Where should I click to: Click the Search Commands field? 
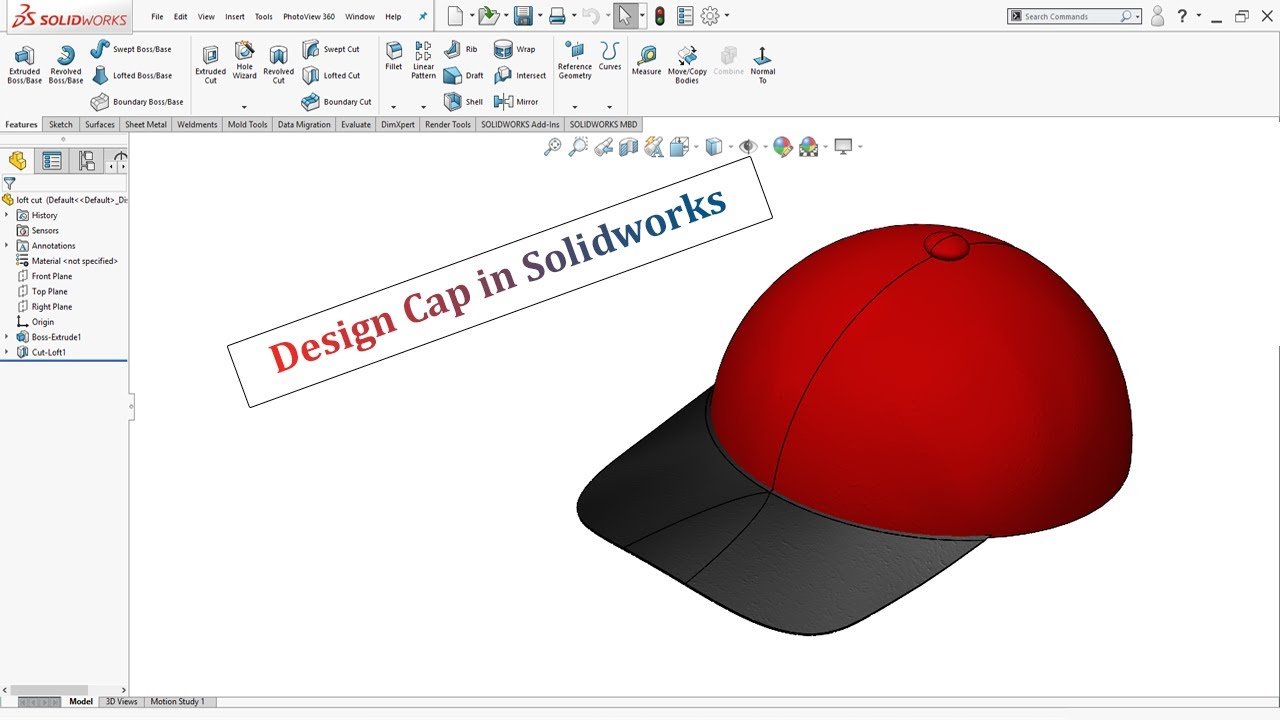[x=1072, y=16]
